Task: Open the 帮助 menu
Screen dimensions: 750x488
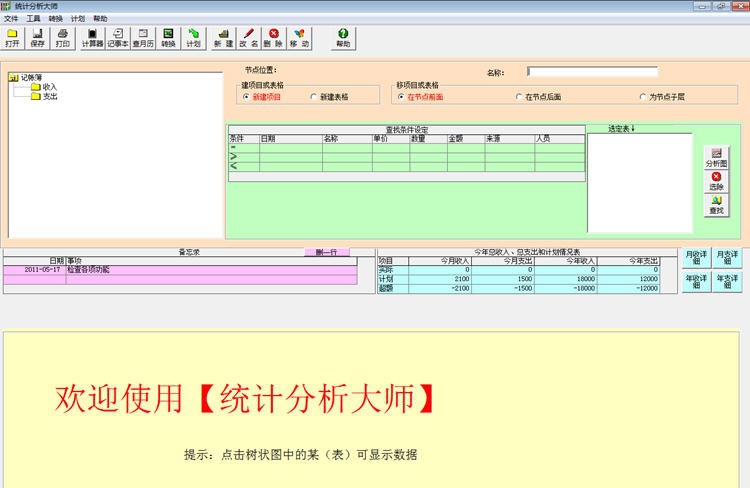Action: click(100, 19)
